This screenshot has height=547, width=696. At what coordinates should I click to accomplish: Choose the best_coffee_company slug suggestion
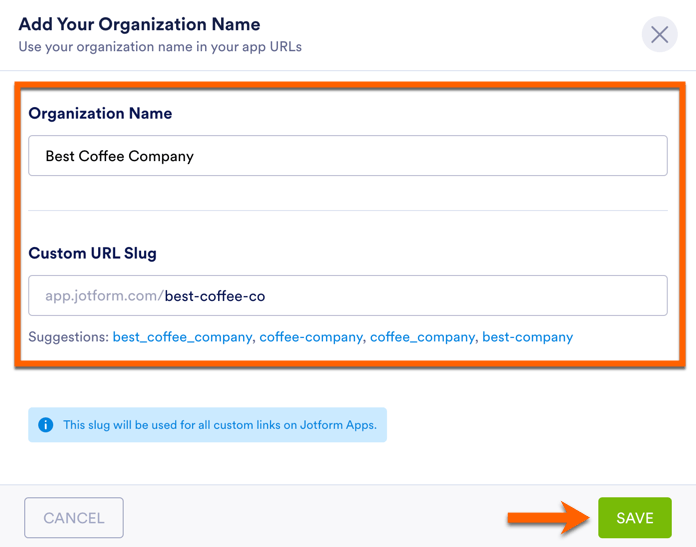click(182, 337)
